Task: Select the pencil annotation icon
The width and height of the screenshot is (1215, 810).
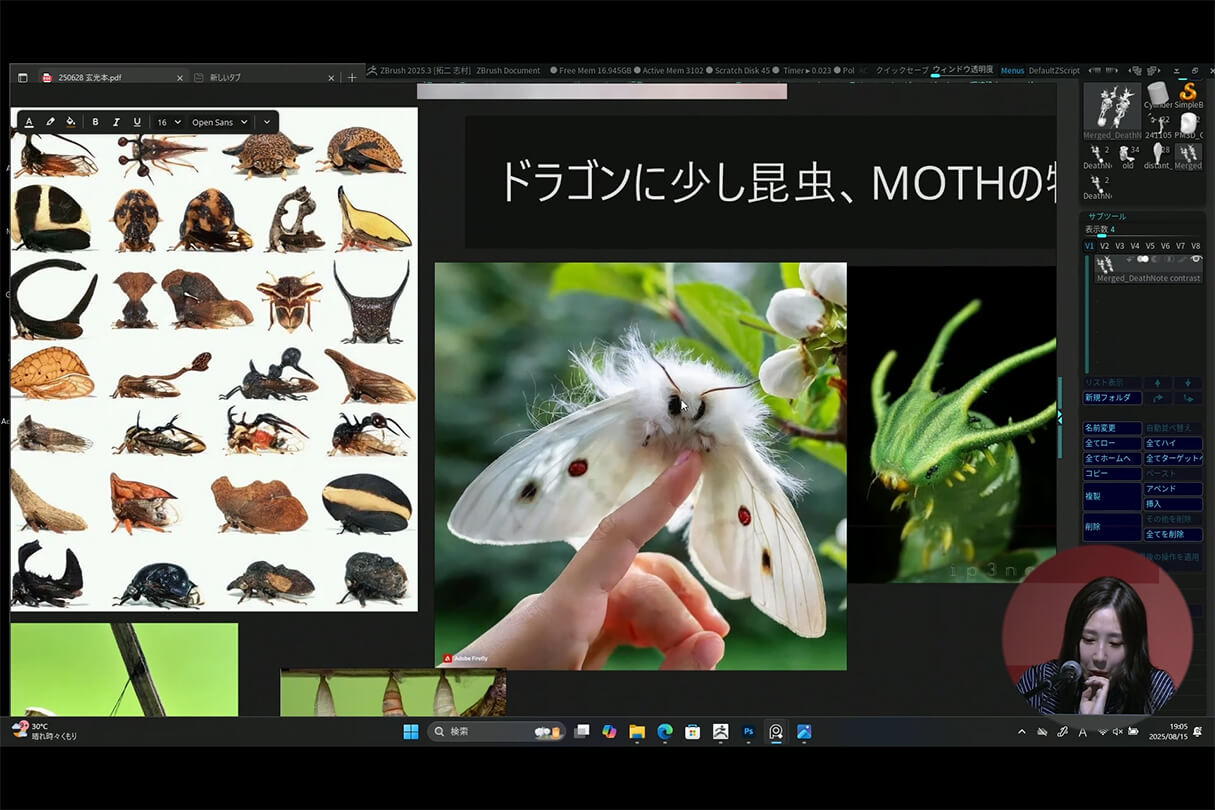Action: 48,121
